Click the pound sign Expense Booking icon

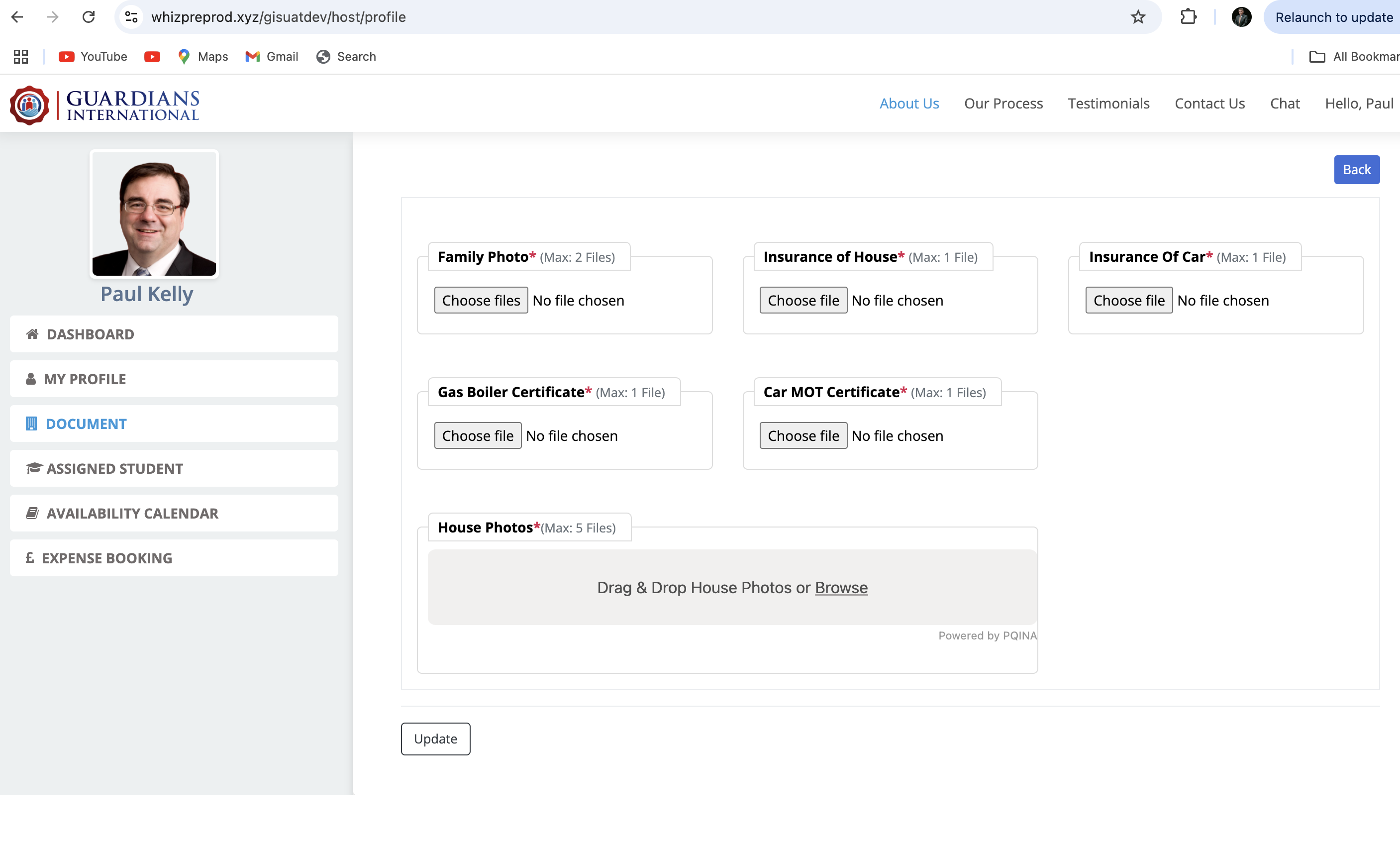(x=30, y=558)
